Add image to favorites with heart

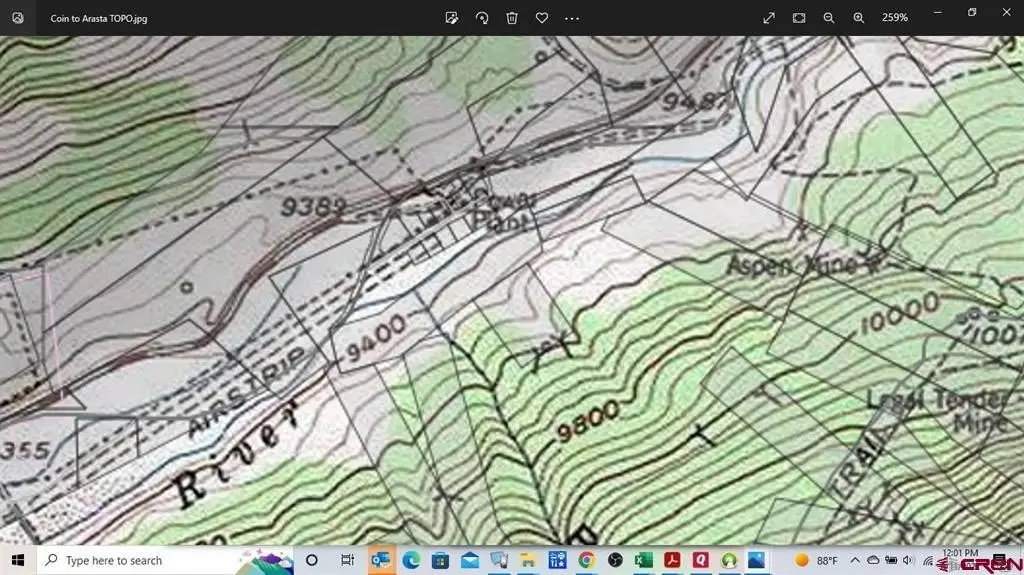point(542,18)
